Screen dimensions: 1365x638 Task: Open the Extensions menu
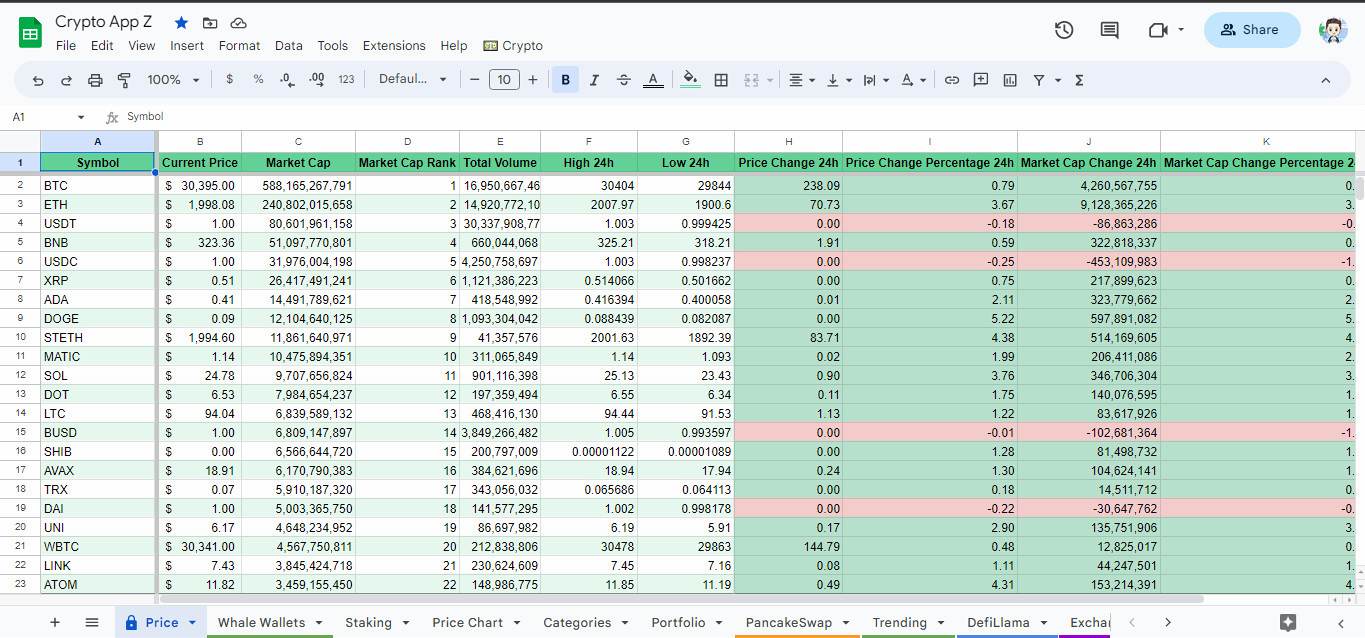394,45
